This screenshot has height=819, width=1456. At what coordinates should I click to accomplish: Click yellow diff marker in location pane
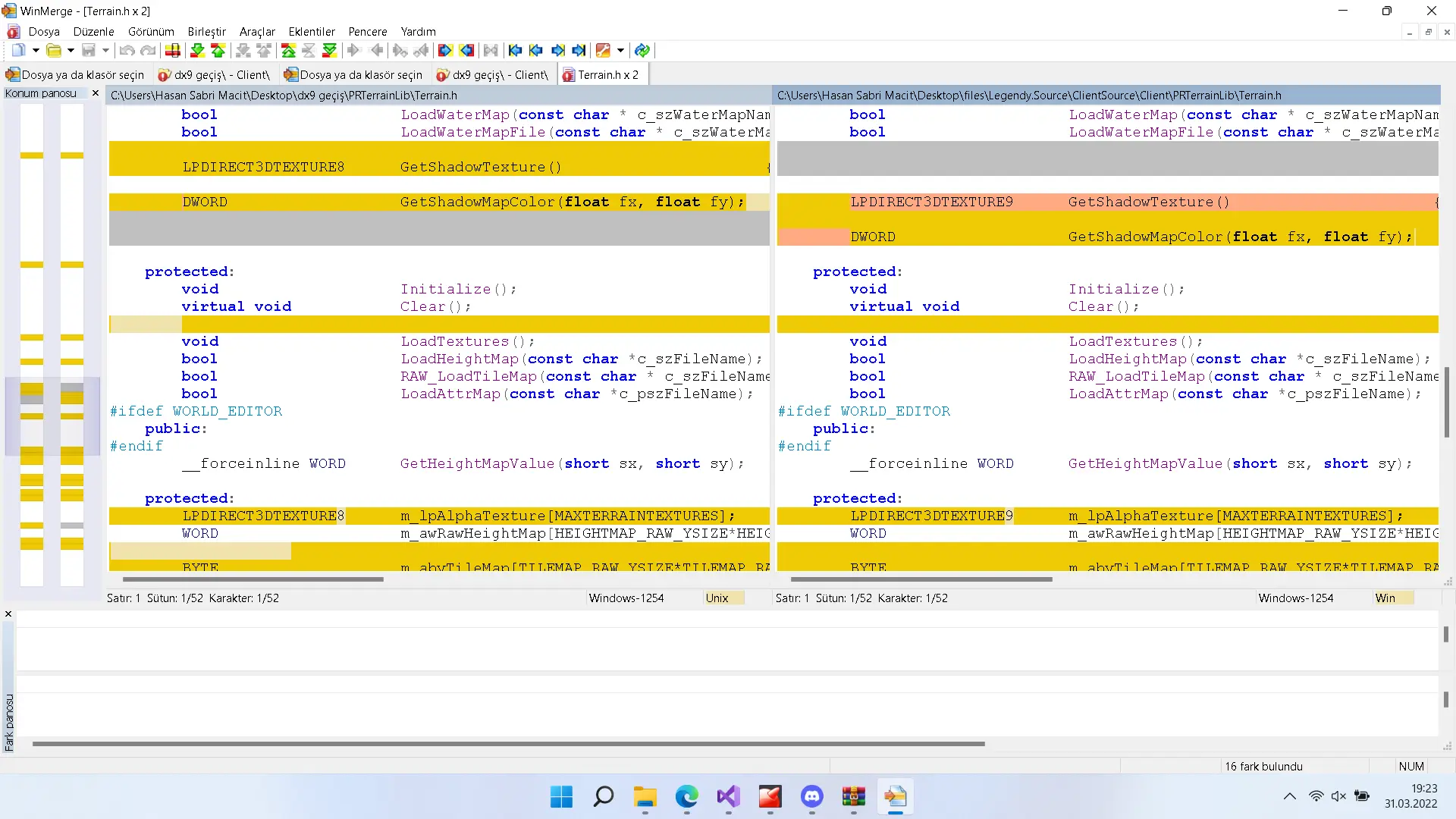[x=32, y=155]
